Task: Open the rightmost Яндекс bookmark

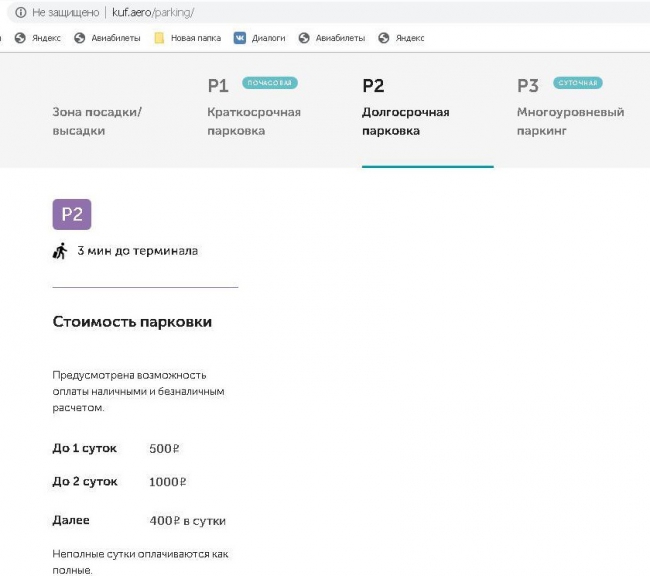Action: [409, 38]
